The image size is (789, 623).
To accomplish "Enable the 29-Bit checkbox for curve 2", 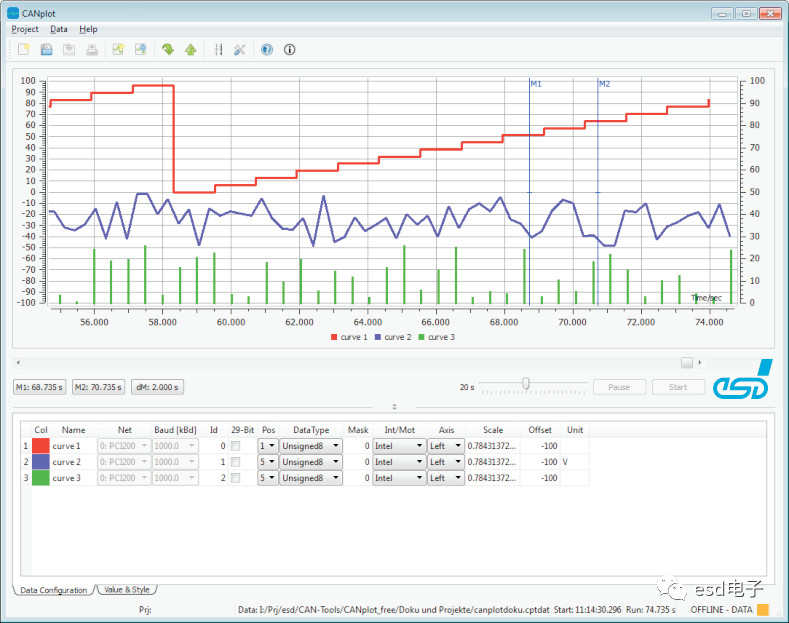I will (236, 462).
